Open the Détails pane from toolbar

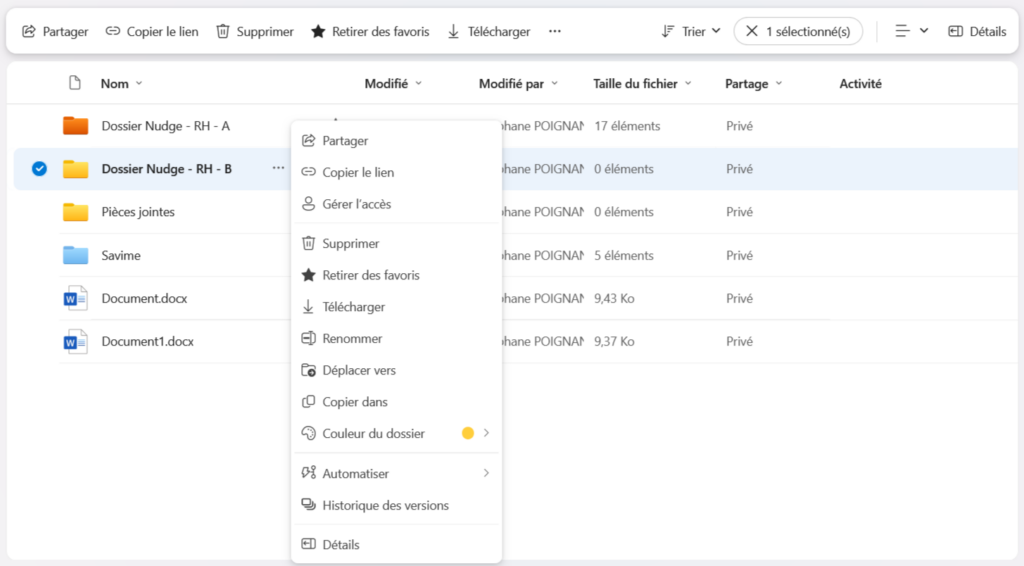[977, 31]
